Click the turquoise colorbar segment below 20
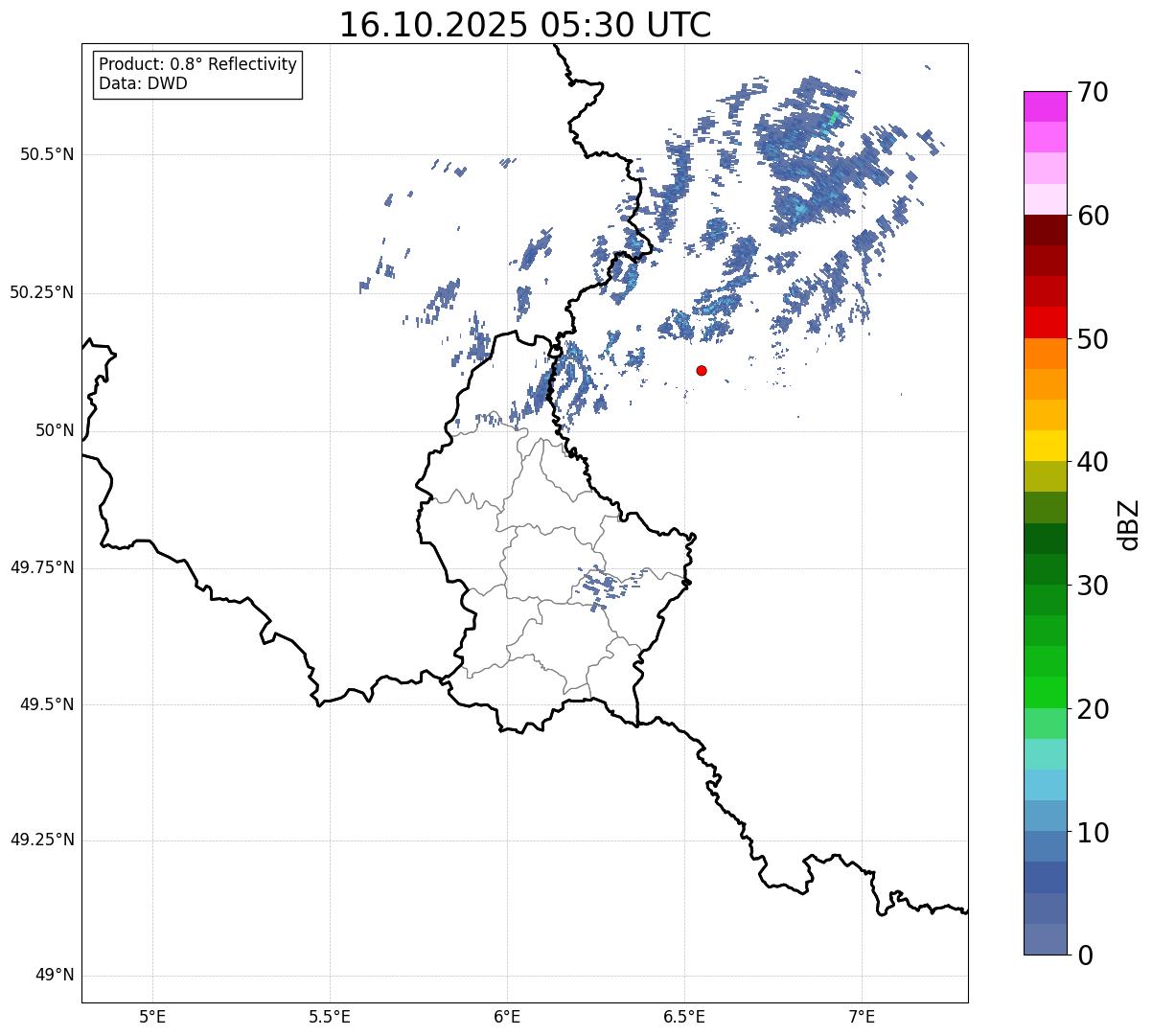 click(x=1045, y=754)
